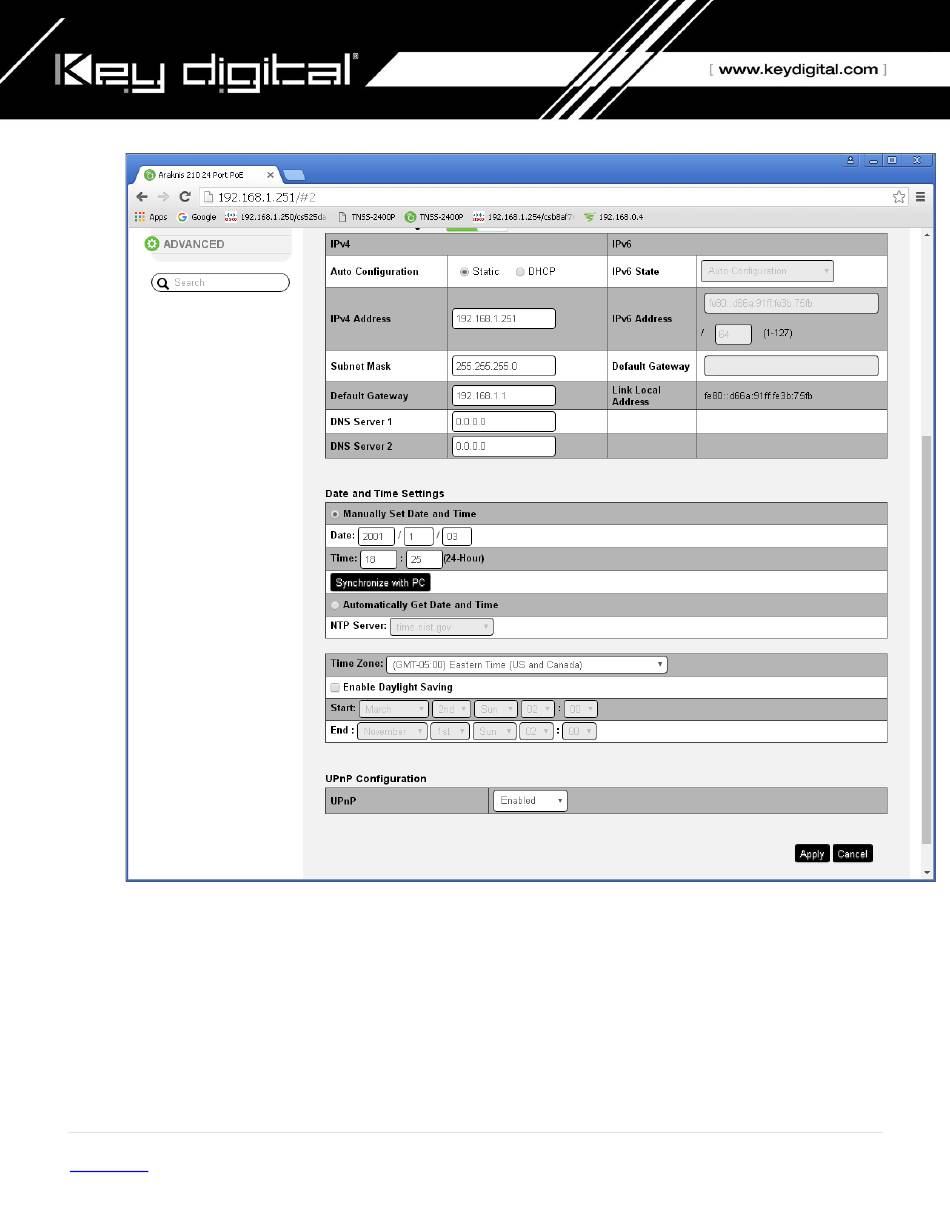Screen dimensions: 950x1229
Task: Click the IPv6 Address field
Action: 791,303
